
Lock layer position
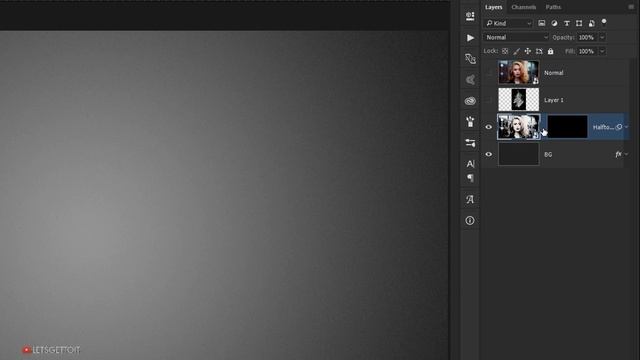tap(528, 51)
